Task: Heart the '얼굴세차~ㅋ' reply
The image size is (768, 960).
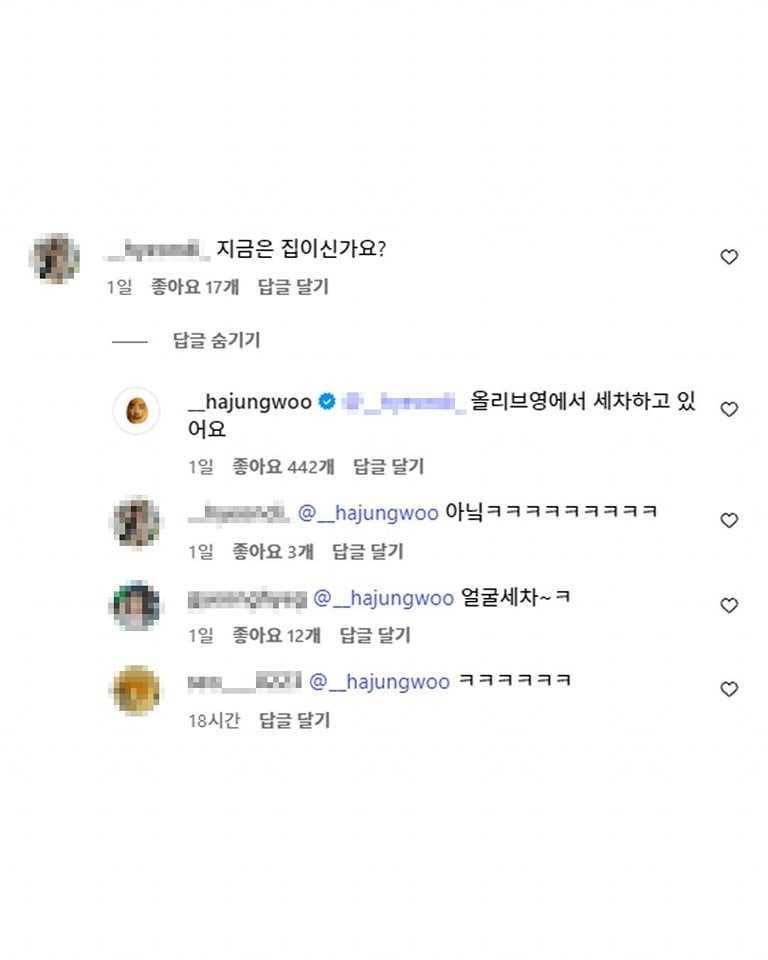Action: point(729,605)
